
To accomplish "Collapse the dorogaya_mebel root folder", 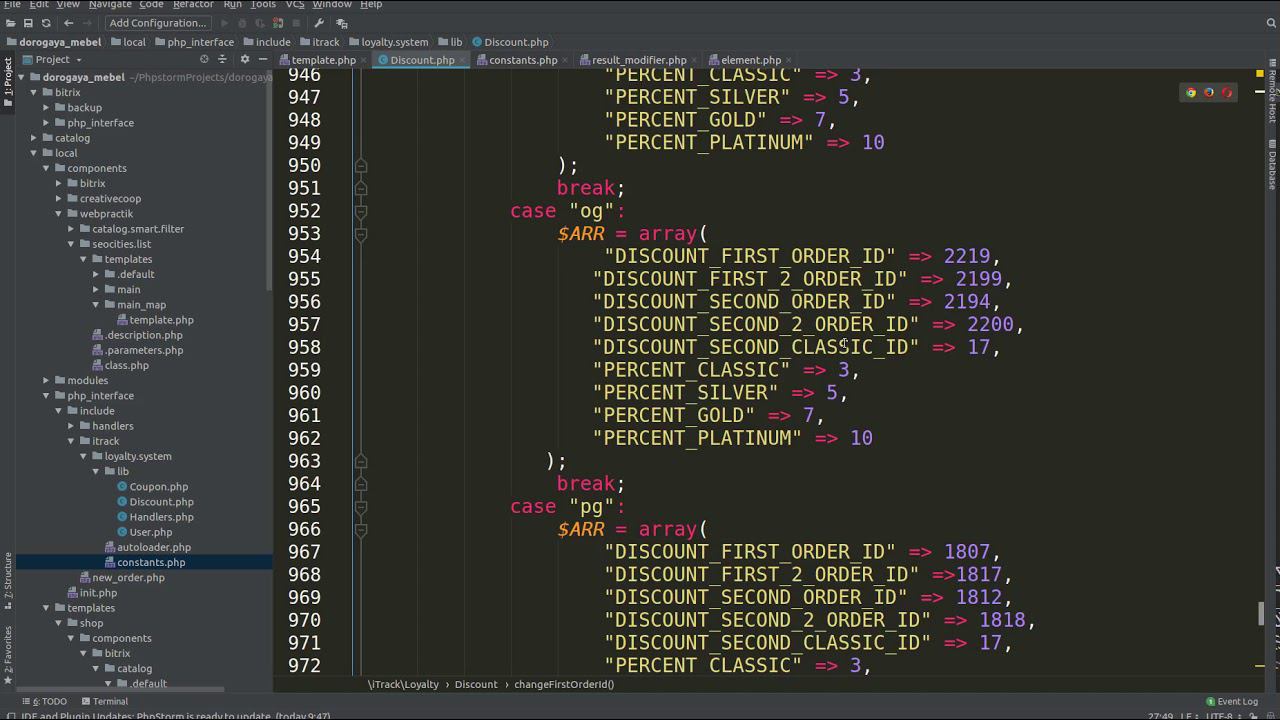I will pyautogui.click(x=21, y=77).
